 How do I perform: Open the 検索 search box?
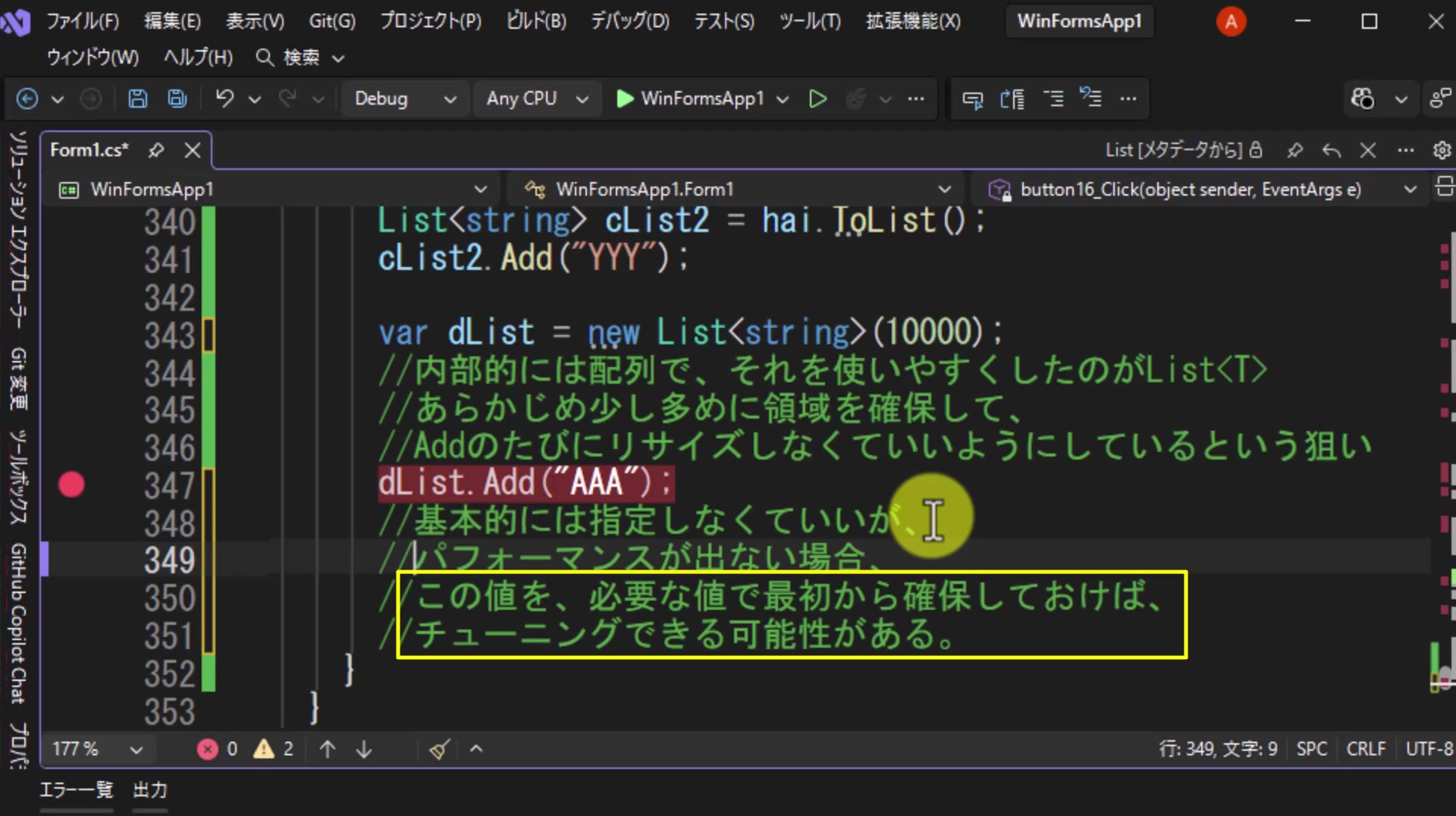click(301, 58)
